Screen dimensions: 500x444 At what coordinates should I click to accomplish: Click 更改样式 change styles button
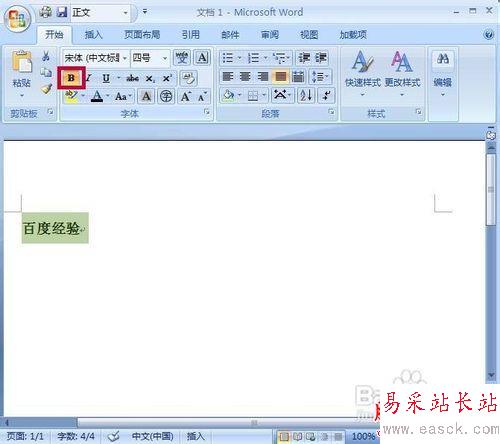point(402,73)
